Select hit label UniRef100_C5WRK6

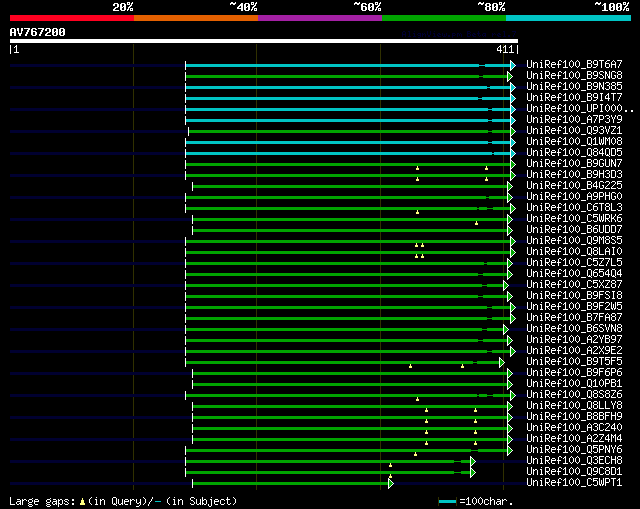click(x=574, y=219)
